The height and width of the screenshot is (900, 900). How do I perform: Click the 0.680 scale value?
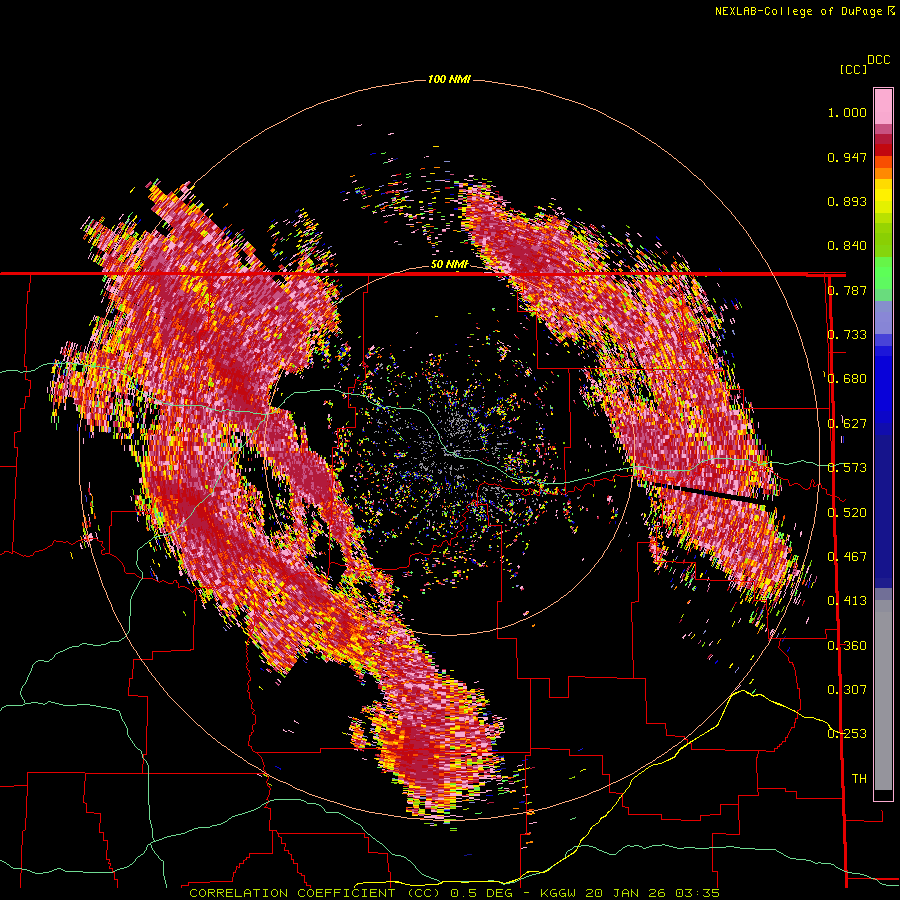pyautogui.click(x=847, y=379)
